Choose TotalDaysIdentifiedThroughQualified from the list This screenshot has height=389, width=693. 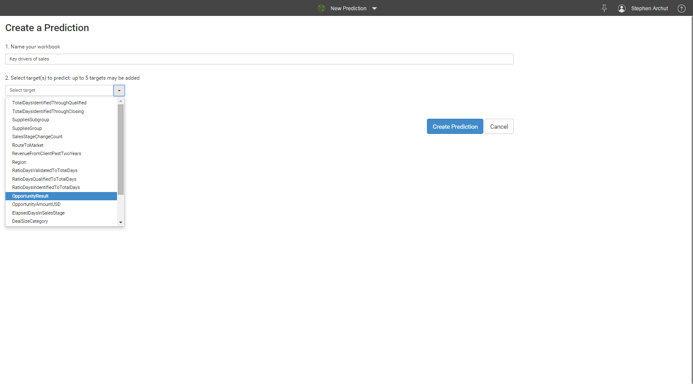pos(61,103)
